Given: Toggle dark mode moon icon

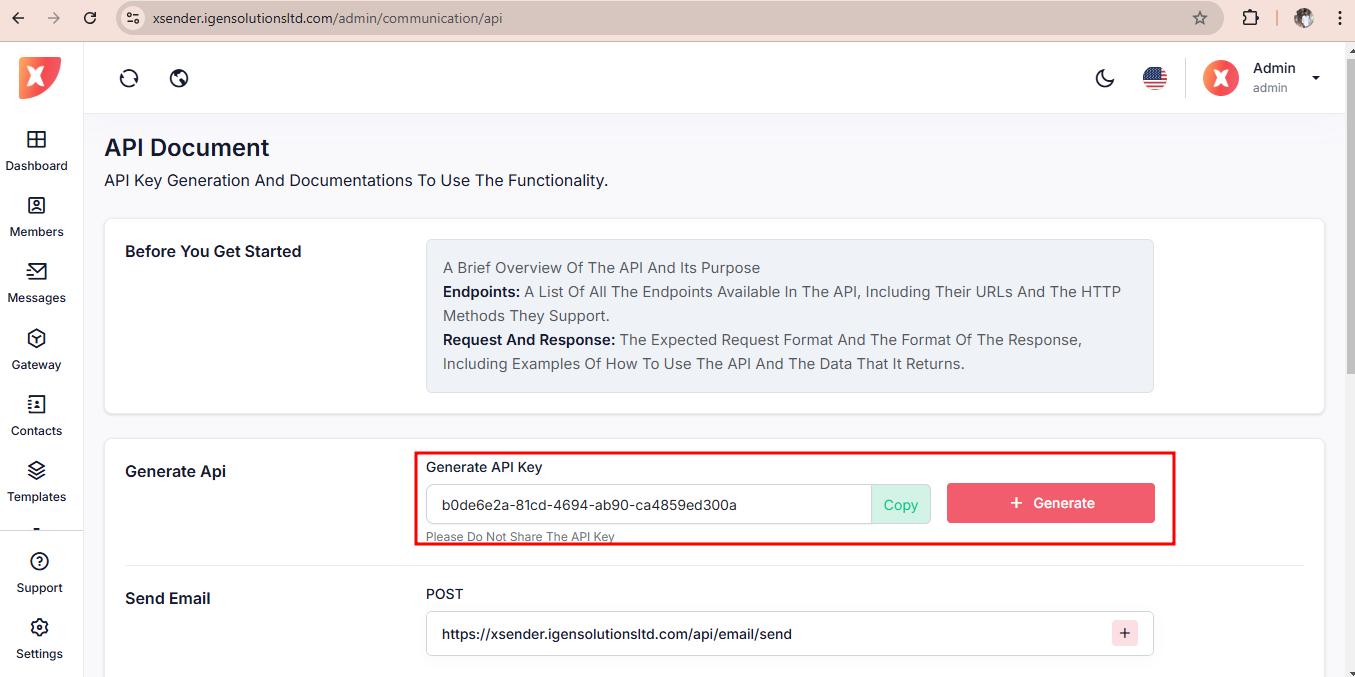Looking at the screenshot, I should coord(1105,78).
